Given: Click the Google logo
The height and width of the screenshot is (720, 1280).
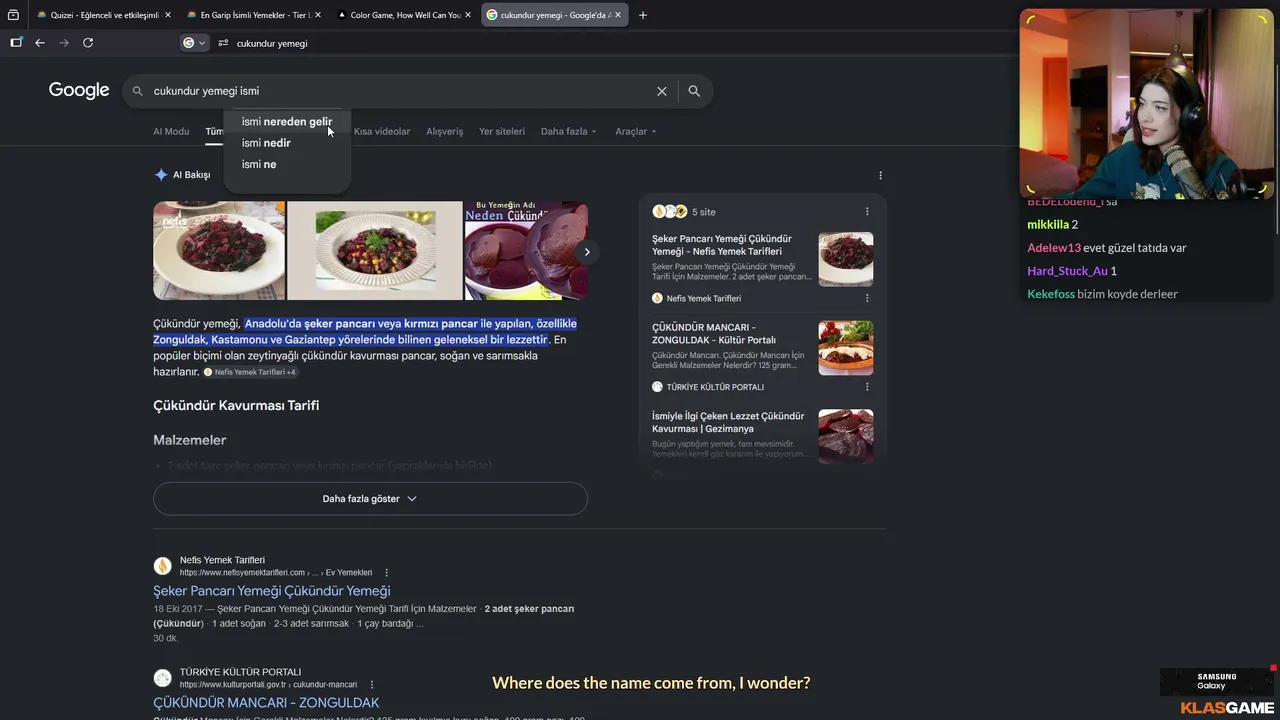Looking at the screenshot, I should point(79,90).
